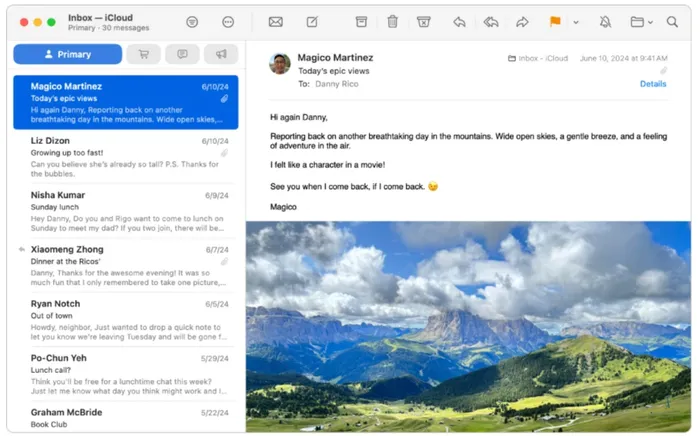
Task: Click the Danny Rico recipient name
Action: coord(337,84)
